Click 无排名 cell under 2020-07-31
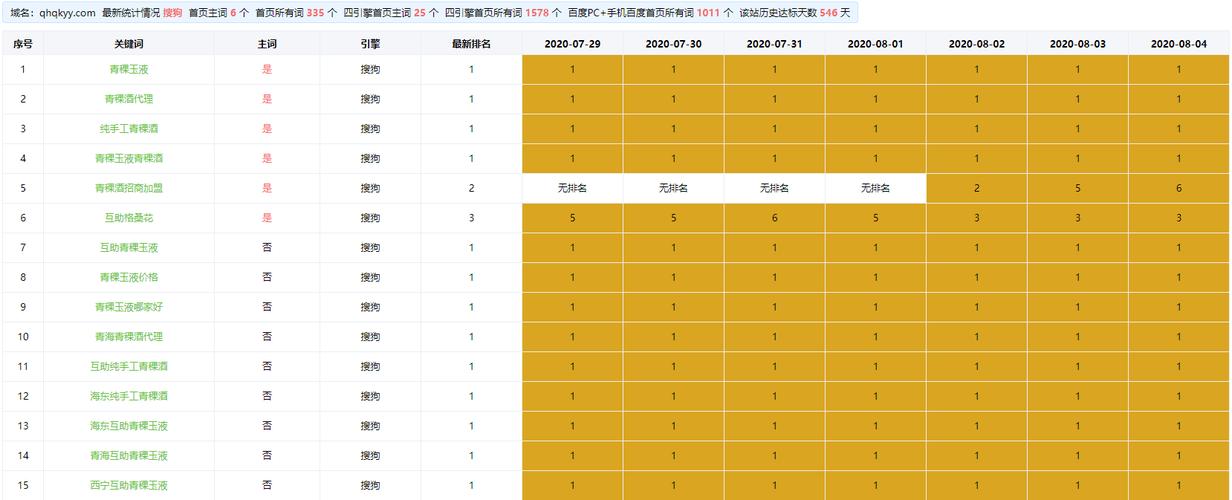The image size is (1232, 500). 774,188
